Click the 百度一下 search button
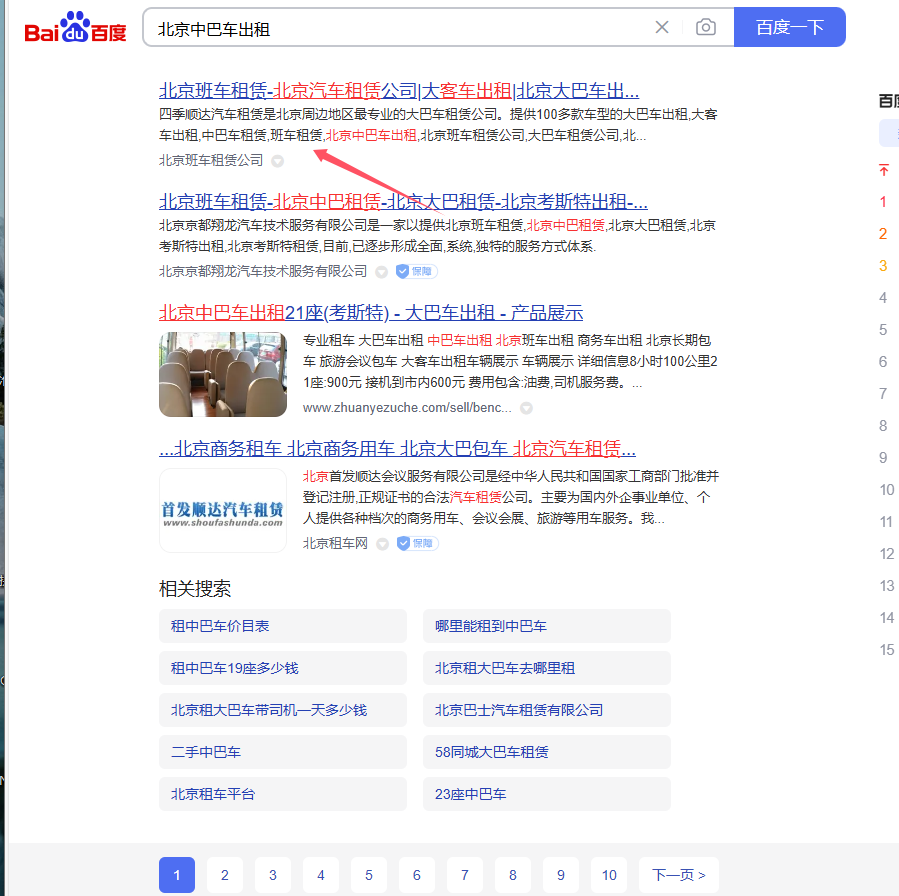 [789, 27]
